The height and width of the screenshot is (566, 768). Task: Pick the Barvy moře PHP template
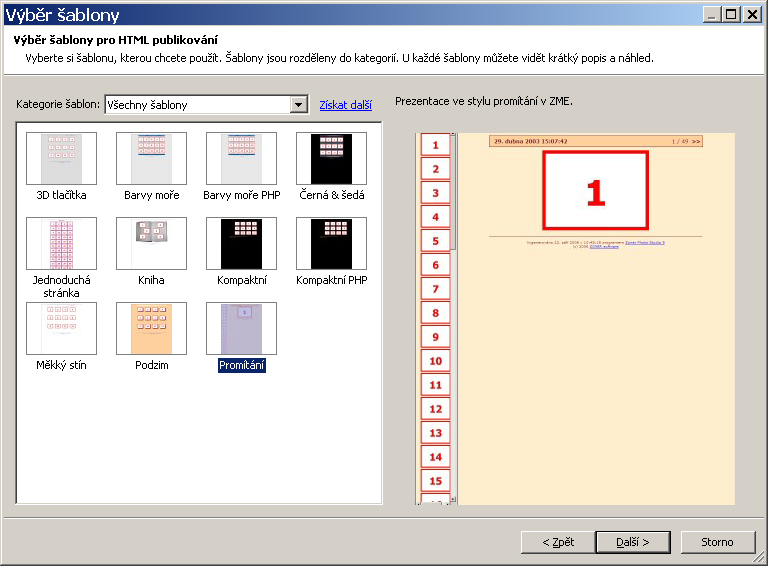pyautogui.click(x=241, y=158)
